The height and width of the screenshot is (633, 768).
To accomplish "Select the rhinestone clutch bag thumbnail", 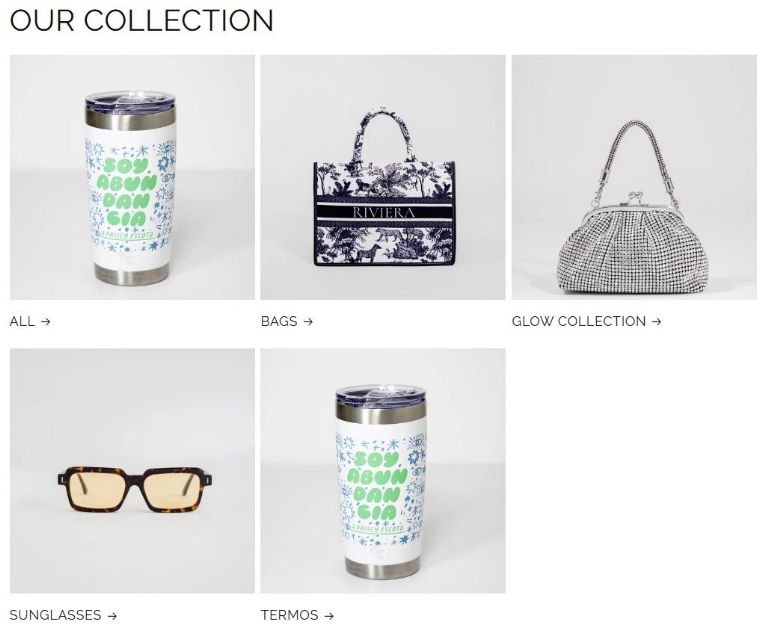I will pos(634,177).
